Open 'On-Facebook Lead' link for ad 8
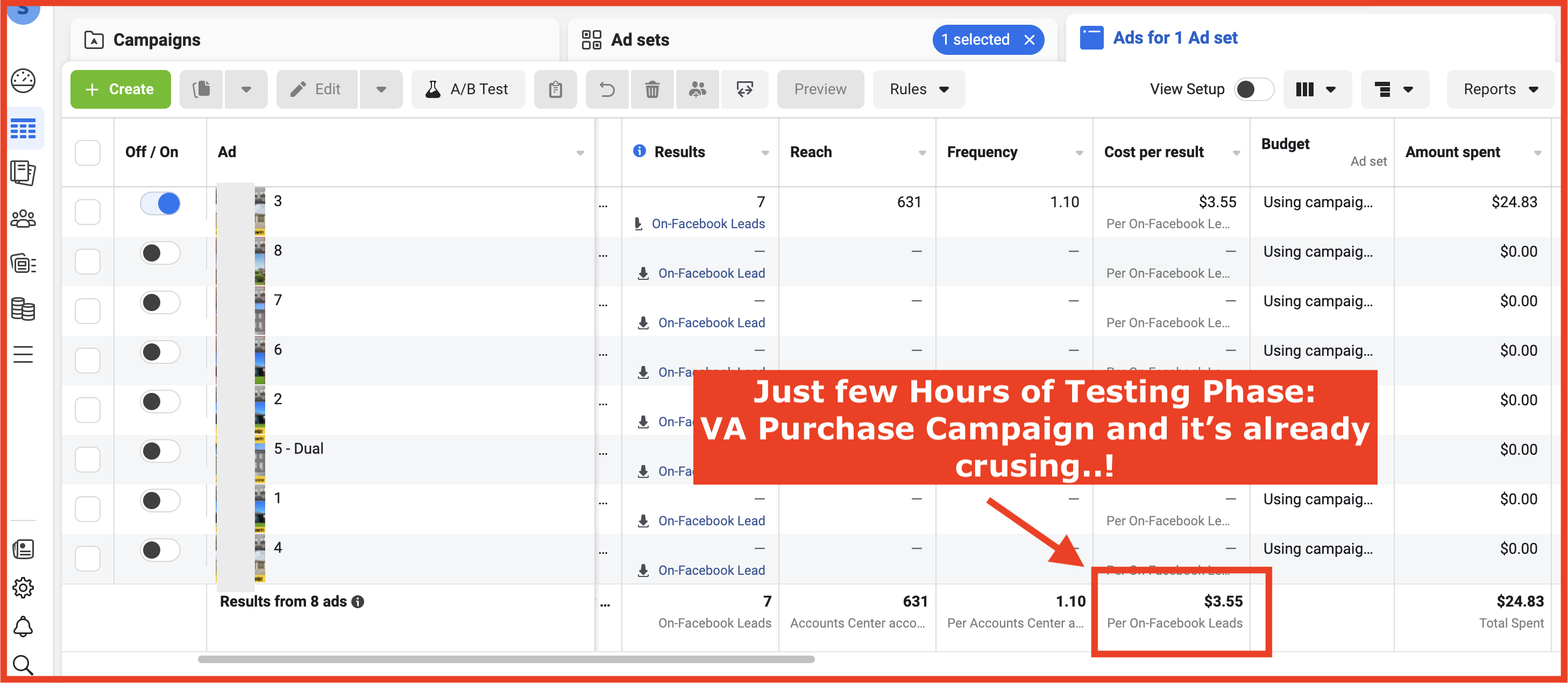The width and height of the screenshot is (1568, 683). (x=711, y=273)
